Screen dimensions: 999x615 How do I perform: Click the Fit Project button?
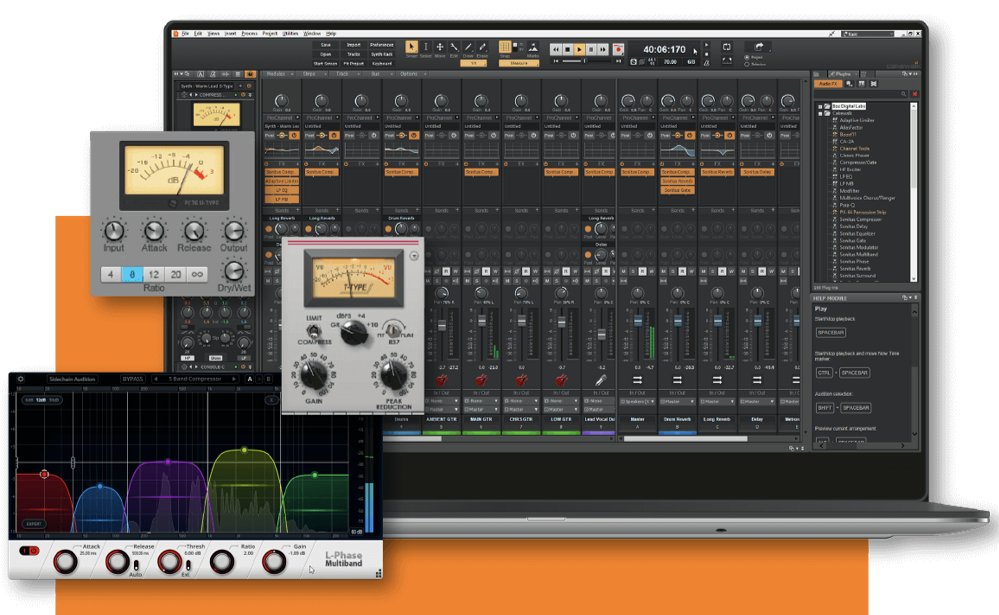[354, 63]
